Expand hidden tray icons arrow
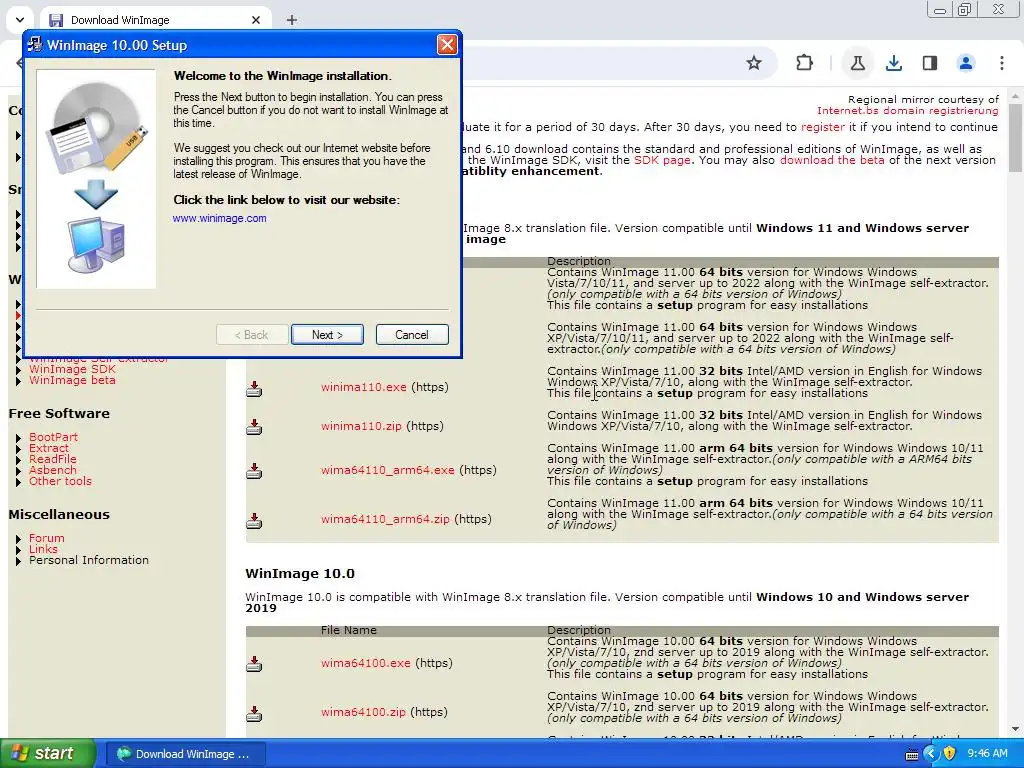The image size is (1024, 768). [931, 754]
